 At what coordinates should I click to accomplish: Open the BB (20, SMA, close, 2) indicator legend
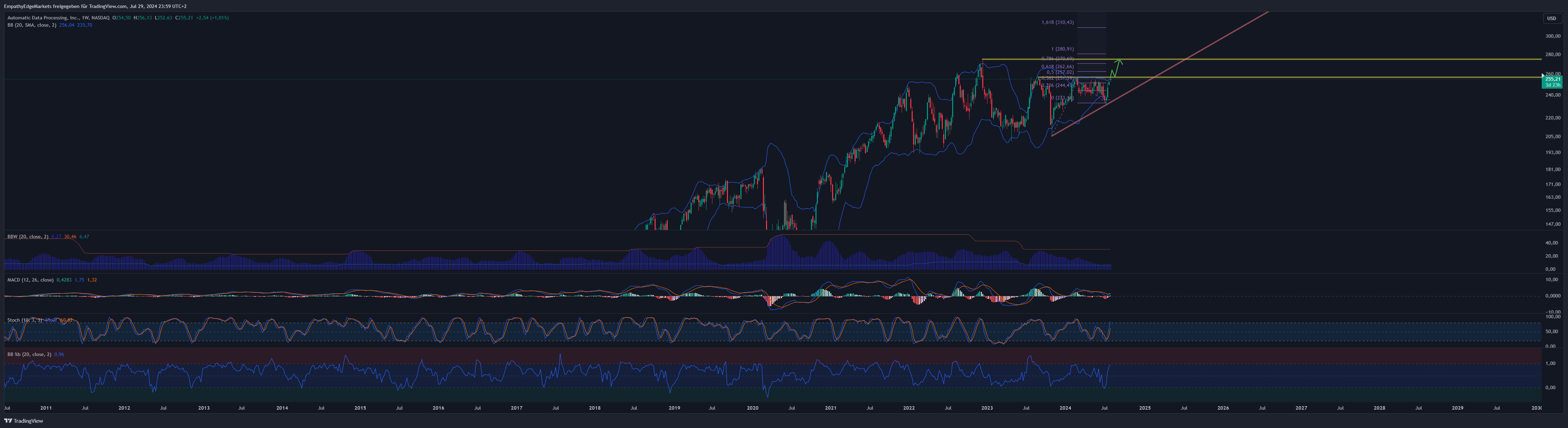click(31, 25)
